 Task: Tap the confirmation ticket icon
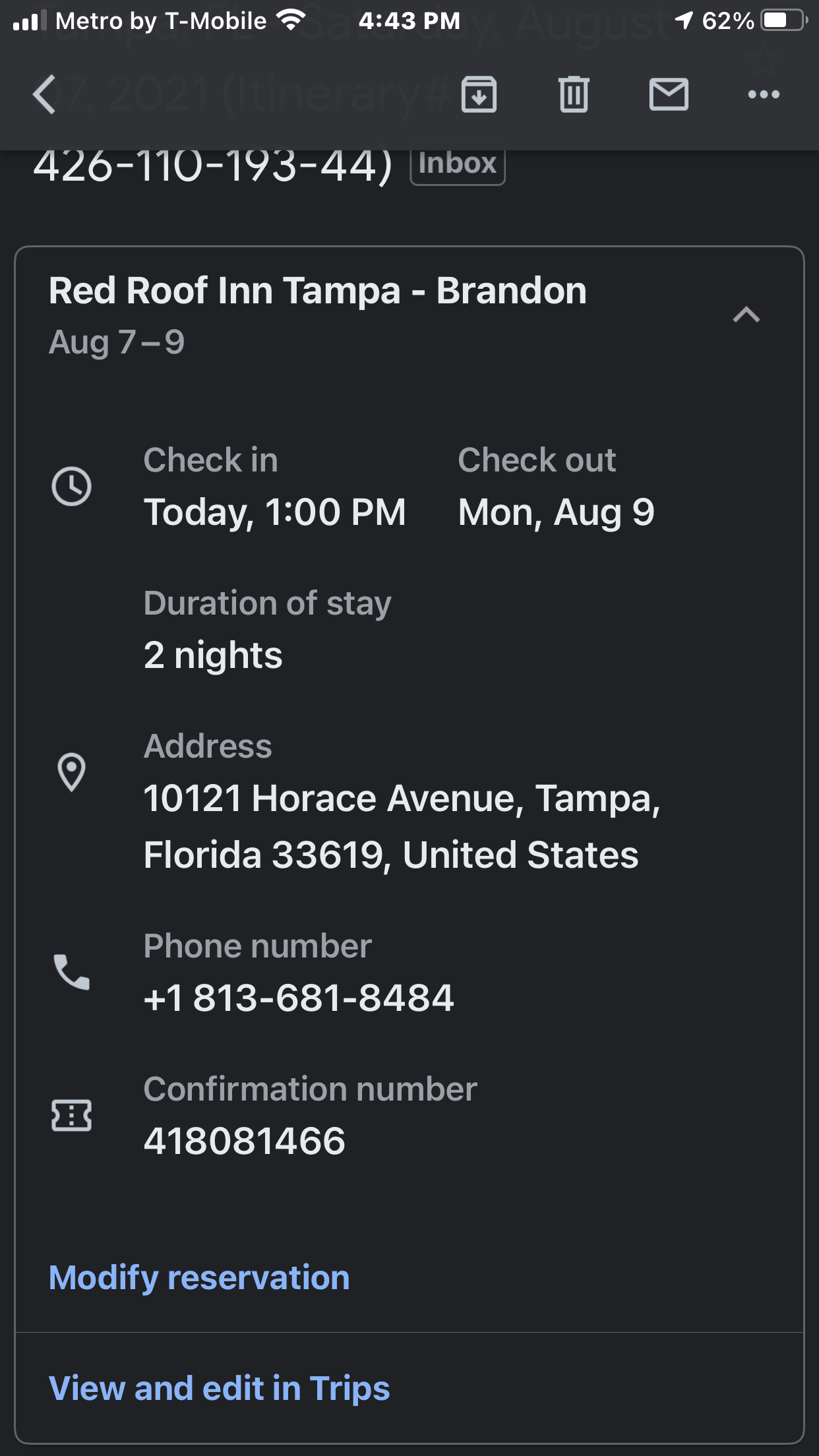pos(71,1115)
